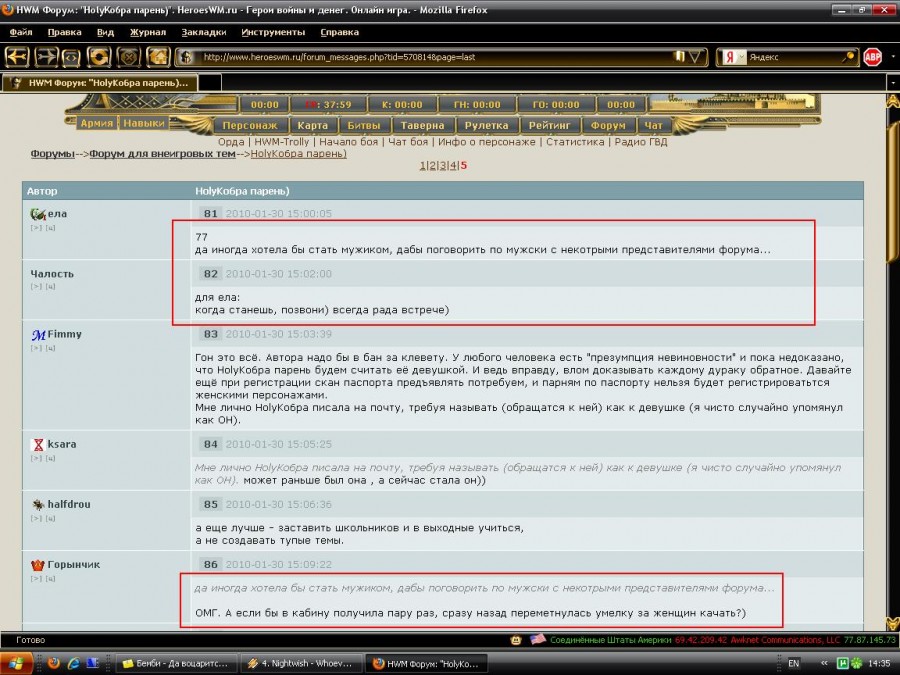900x675 pixels.
Task: Open the EN language switcher in taskbar
Action: pyautogui.click(x=794, y=663)
